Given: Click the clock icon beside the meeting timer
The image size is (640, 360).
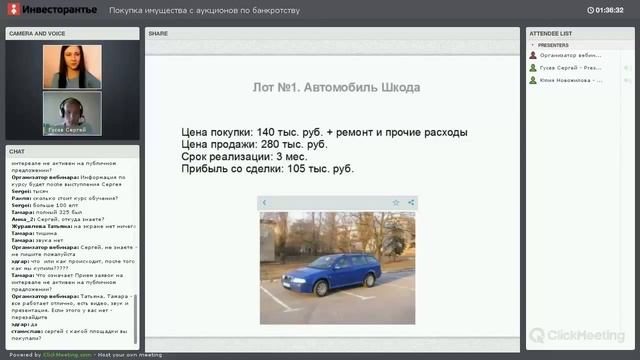Looking at the screenshot, I should (590, 10).
